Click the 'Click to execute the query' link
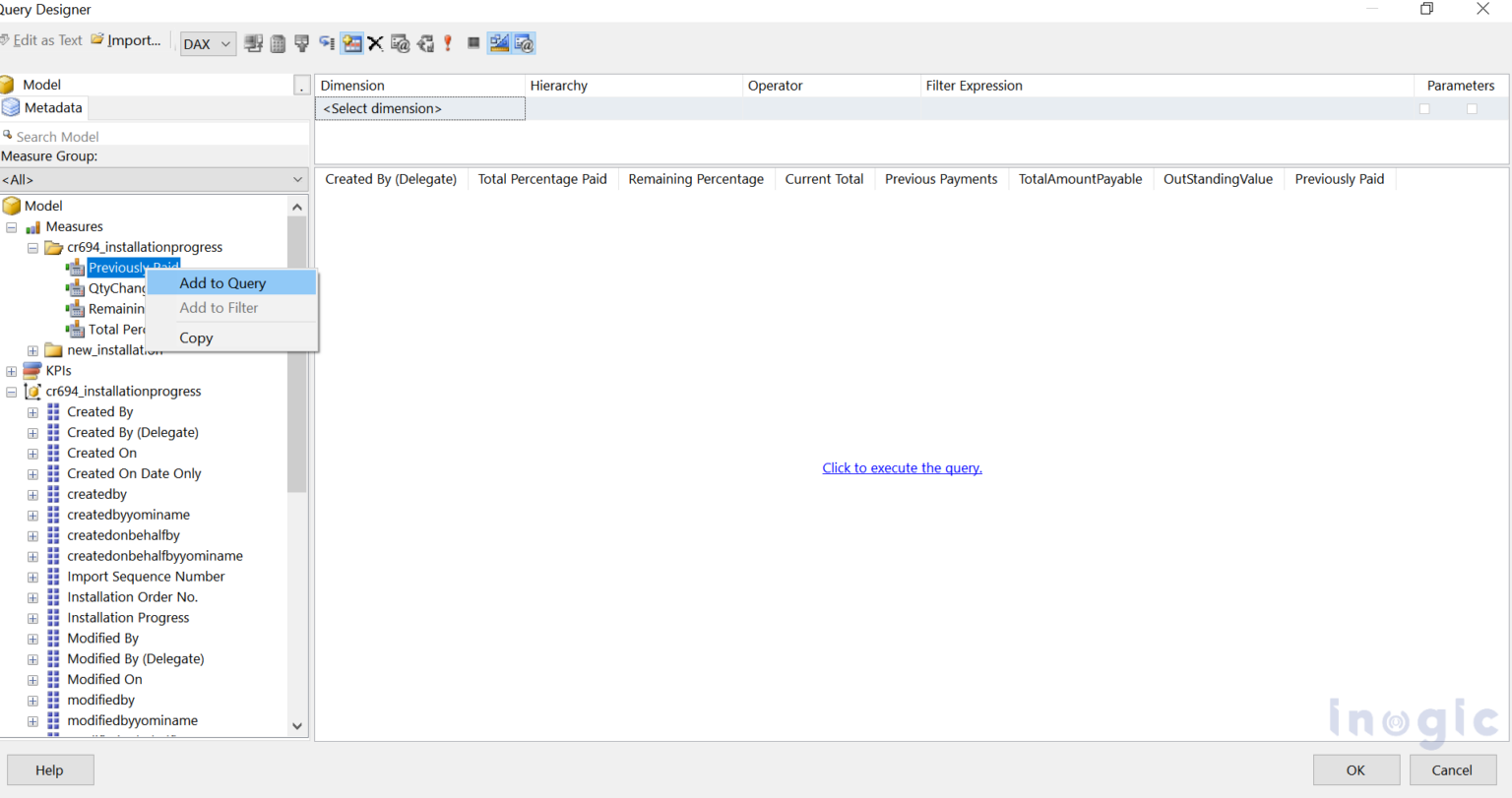The image size is (1512, 798). (902, 468)
